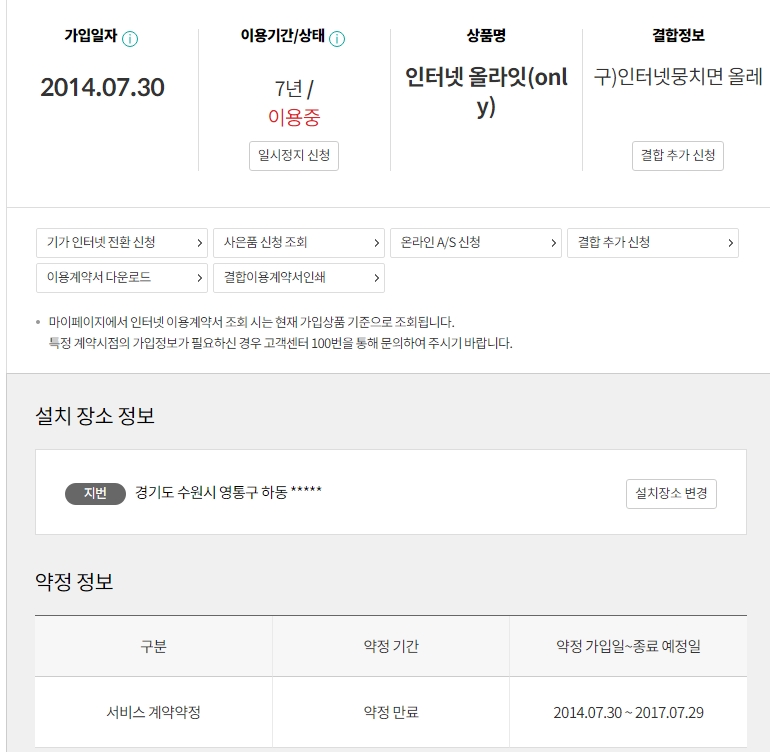Click the 약정 기간 column header
Screen dimensions: 770x752
pos(391,646)
